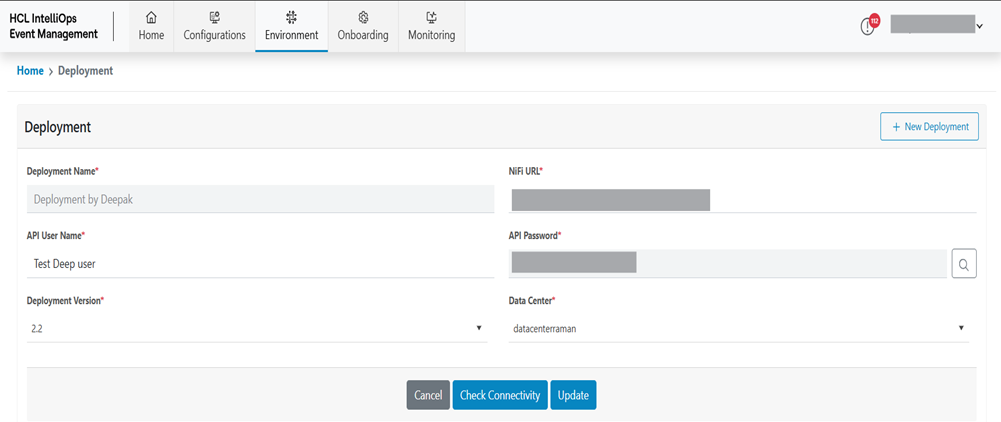Viewport: 1001px width, 422px height.
Task: Click into the NiFi URL field
Action: [x=740, y=200]
